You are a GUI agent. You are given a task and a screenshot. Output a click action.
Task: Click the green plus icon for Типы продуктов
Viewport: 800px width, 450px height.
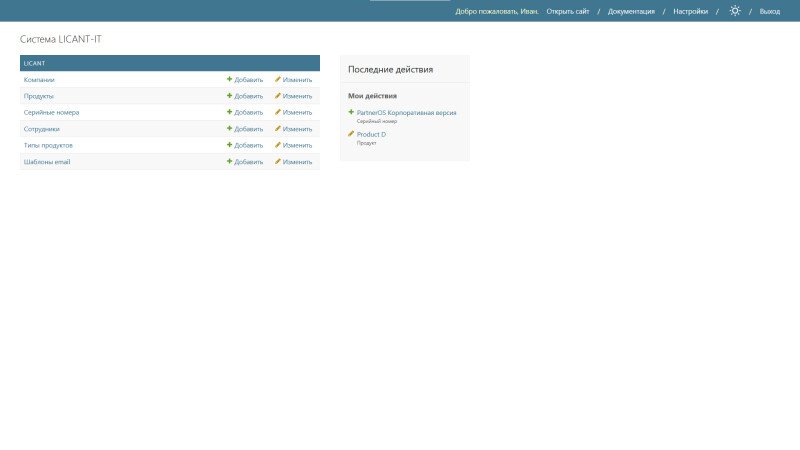coord(229,145)
